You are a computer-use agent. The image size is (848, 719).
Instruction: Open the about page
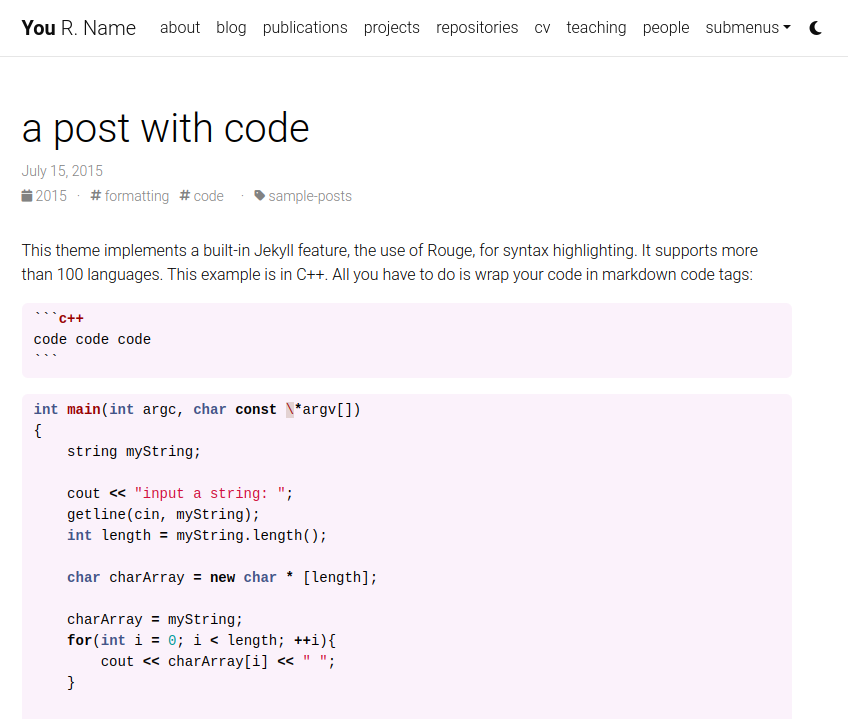click(180, 28)
